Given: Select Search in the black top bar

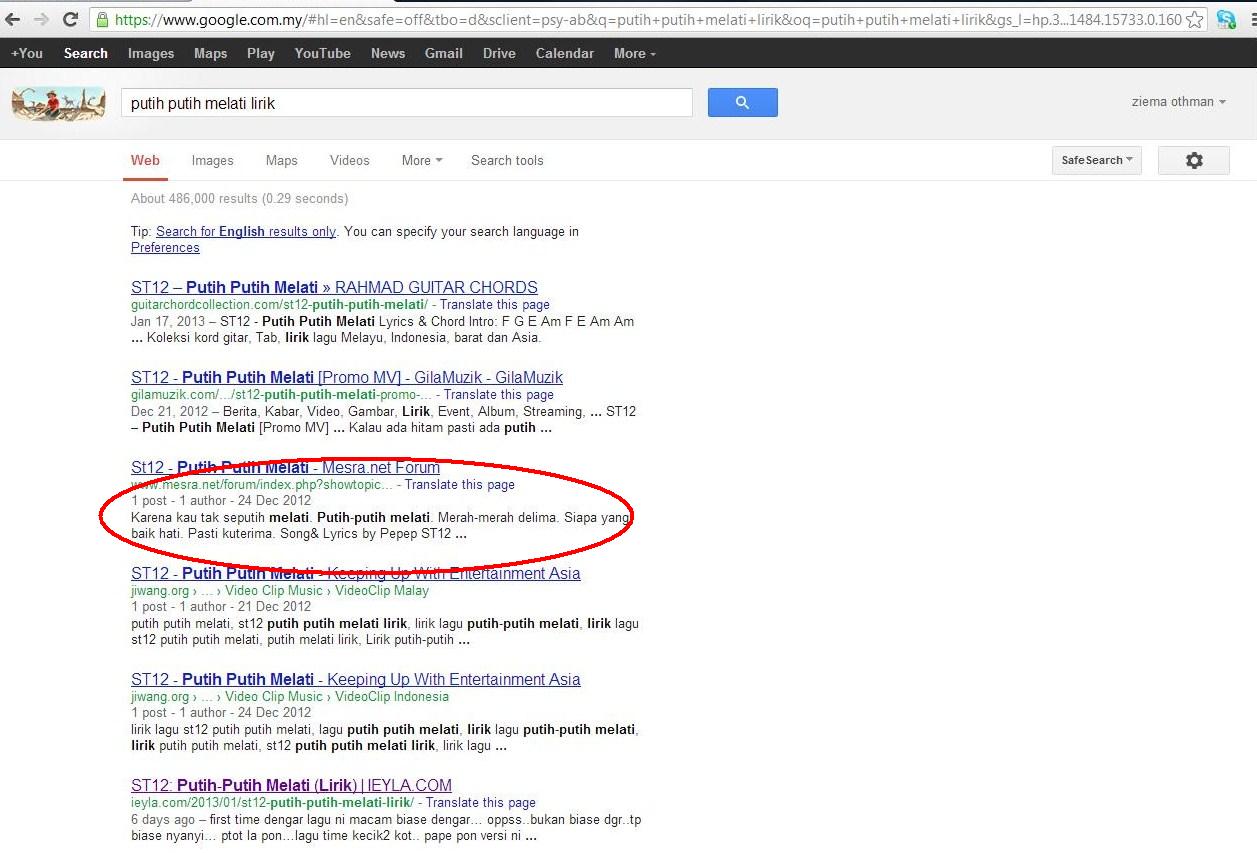Looking at the screenshot, I should click(85, 53).
